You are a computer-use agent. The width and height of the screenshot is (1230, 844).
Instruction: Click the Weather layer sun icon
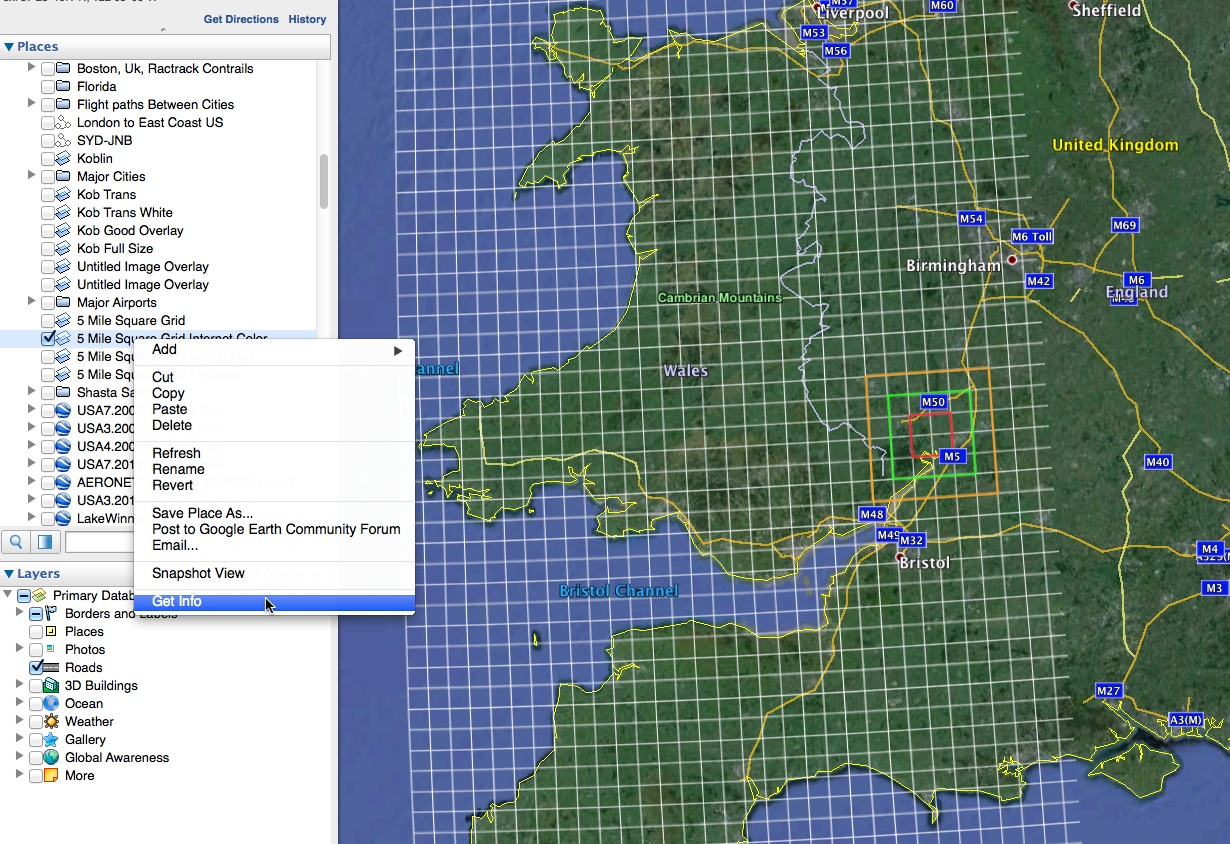point(51,721)
